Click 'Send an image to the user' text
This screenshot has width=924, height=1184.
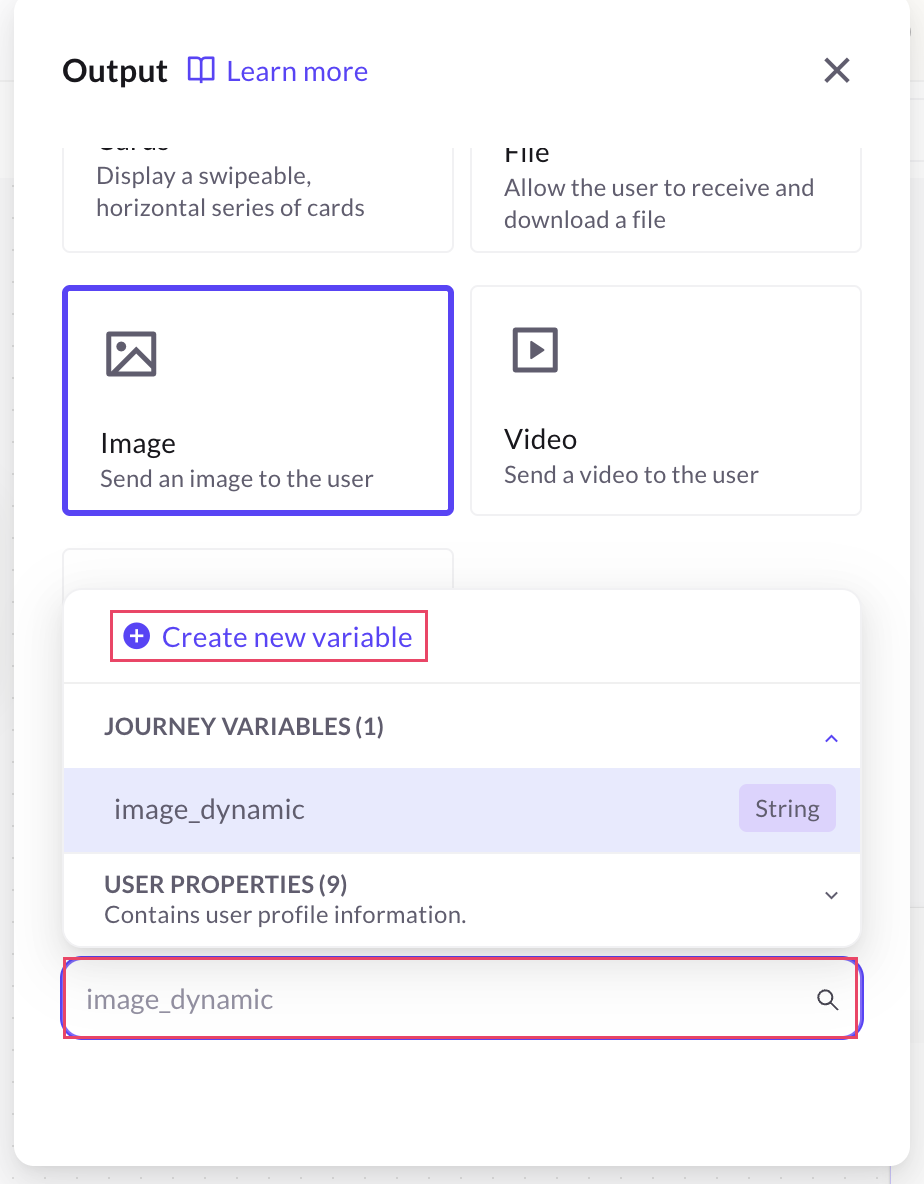(x=236, y=479)
